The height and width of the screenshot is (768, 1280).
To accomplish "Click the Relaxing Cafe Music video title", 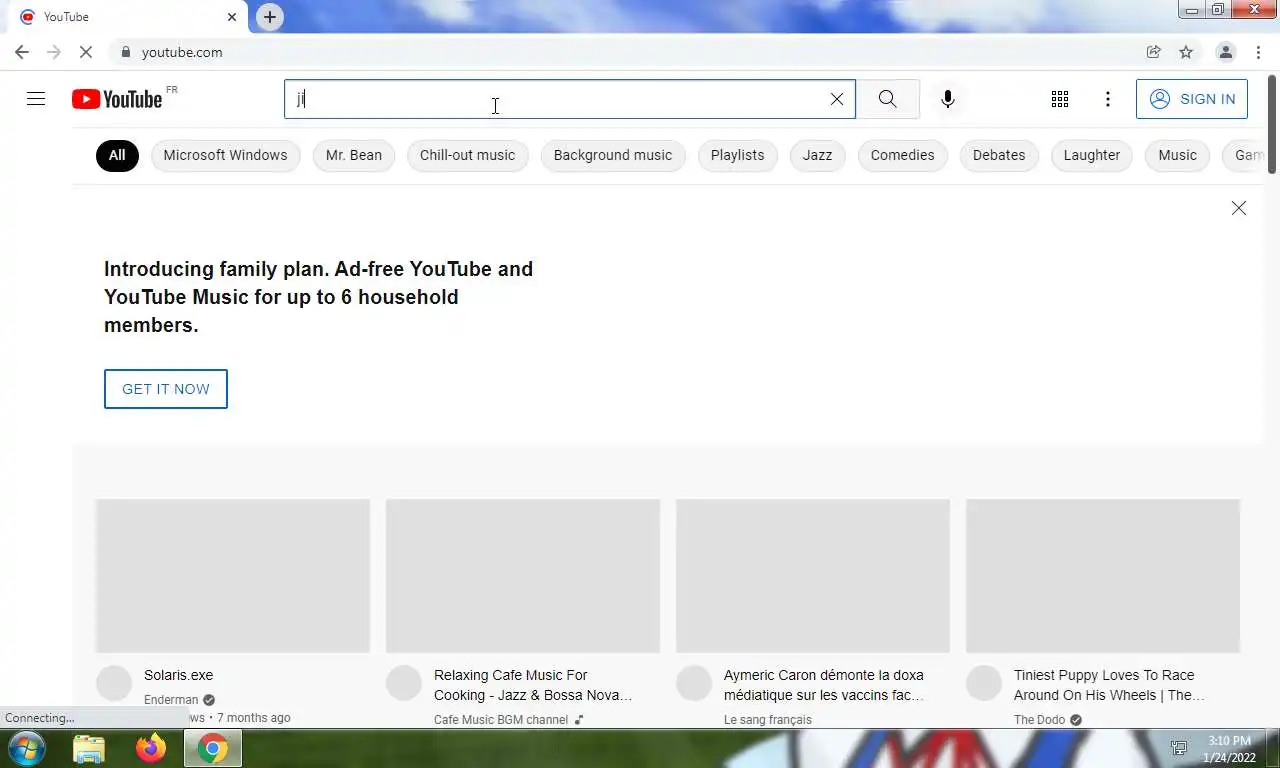I will tap(533, 685).
